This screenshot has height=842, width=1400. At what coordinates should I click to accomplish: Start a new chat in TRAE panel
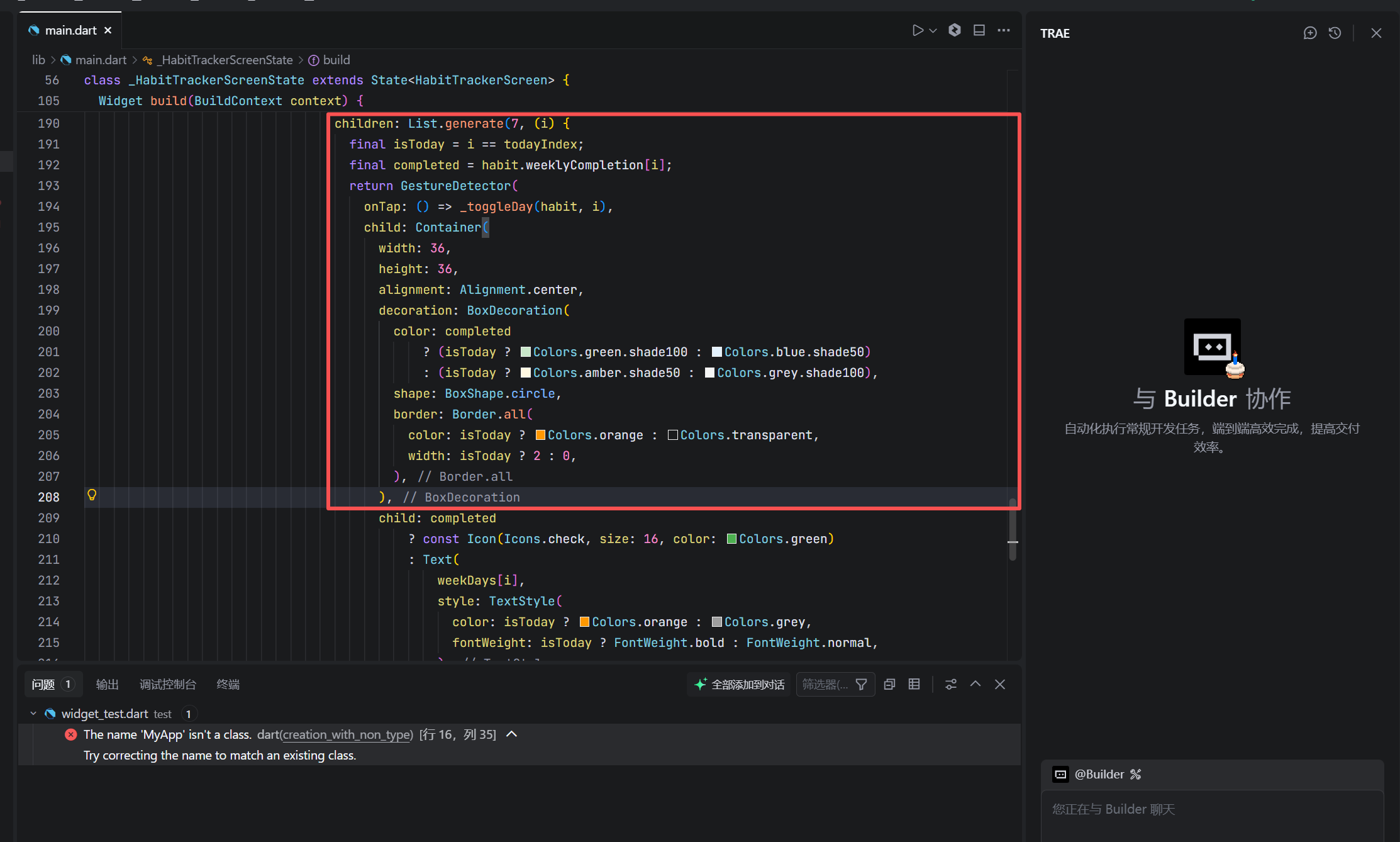click(1310, 33)
